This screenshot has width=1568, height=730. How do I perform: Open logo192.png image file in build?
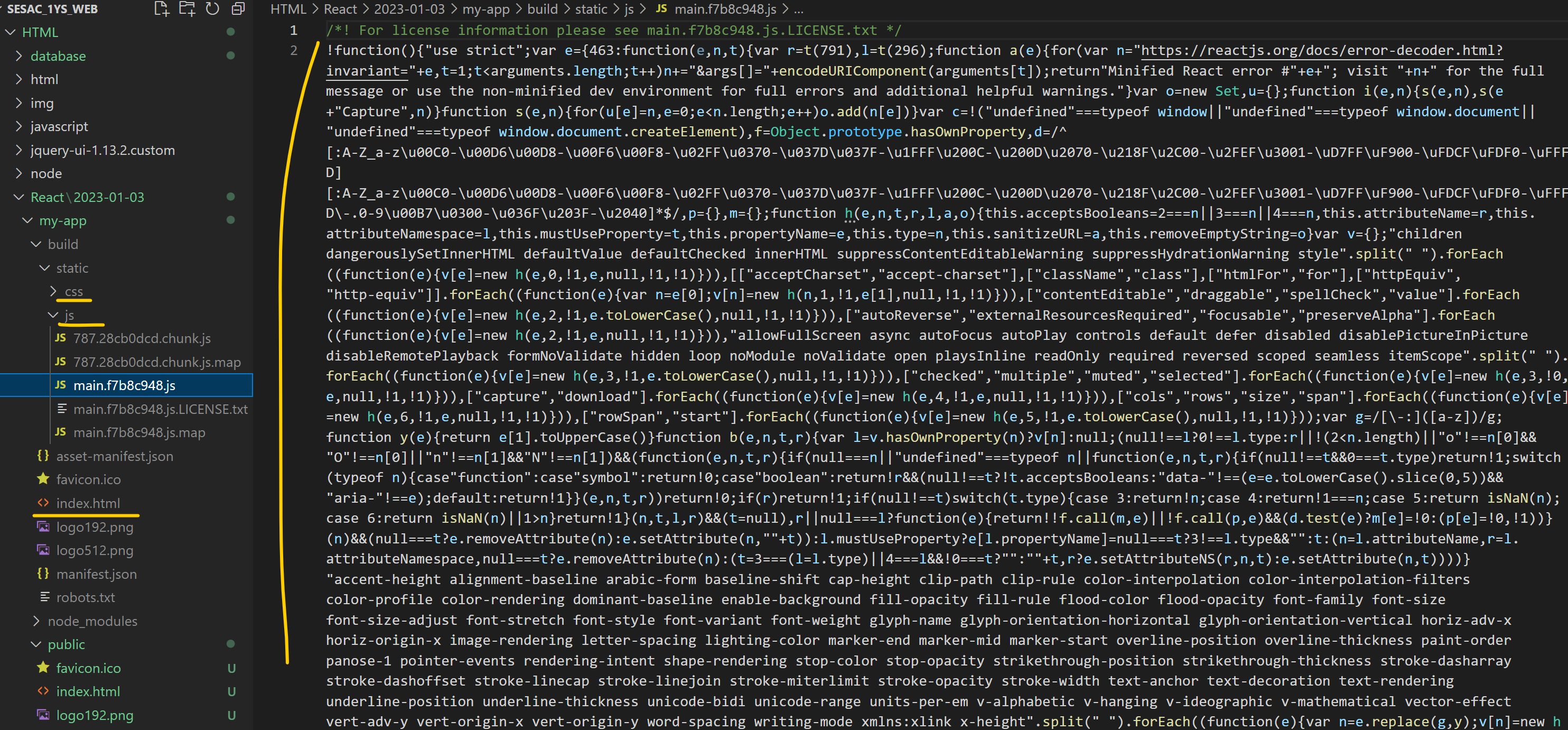[95, 527]
